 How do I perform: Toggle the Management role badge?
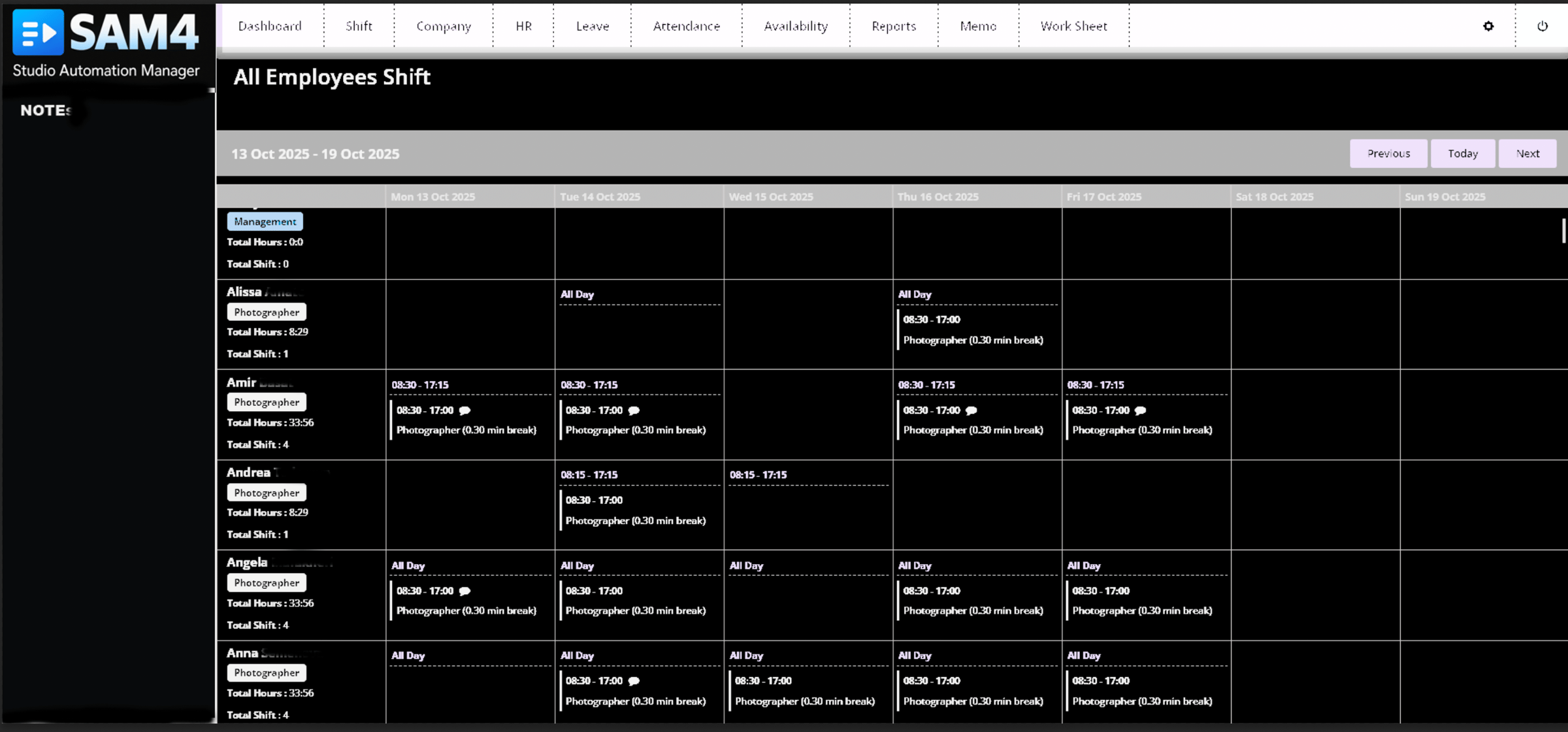point(265,221)
